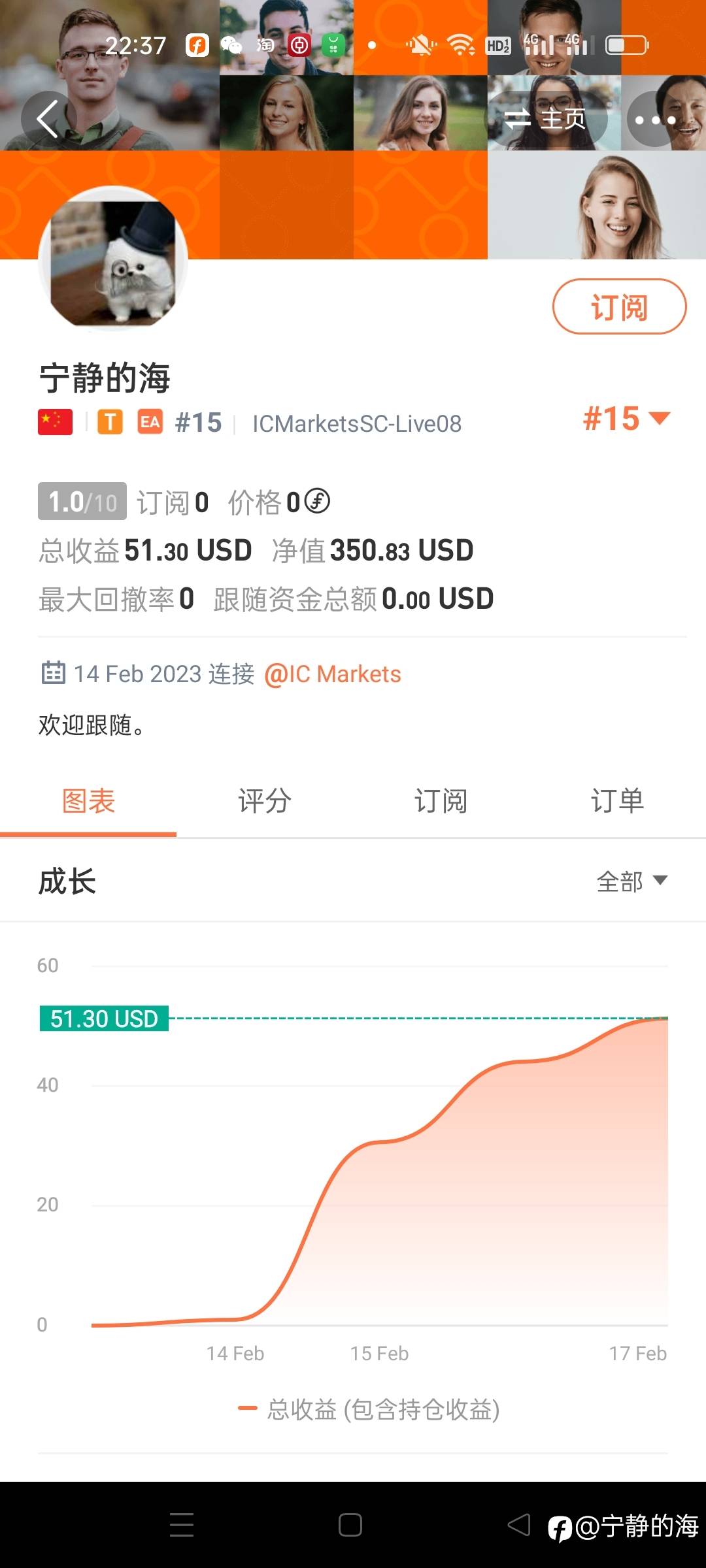Tap the 订阅 subscribe button
The width and height of the screenshot is (706, 1568).
618,307
